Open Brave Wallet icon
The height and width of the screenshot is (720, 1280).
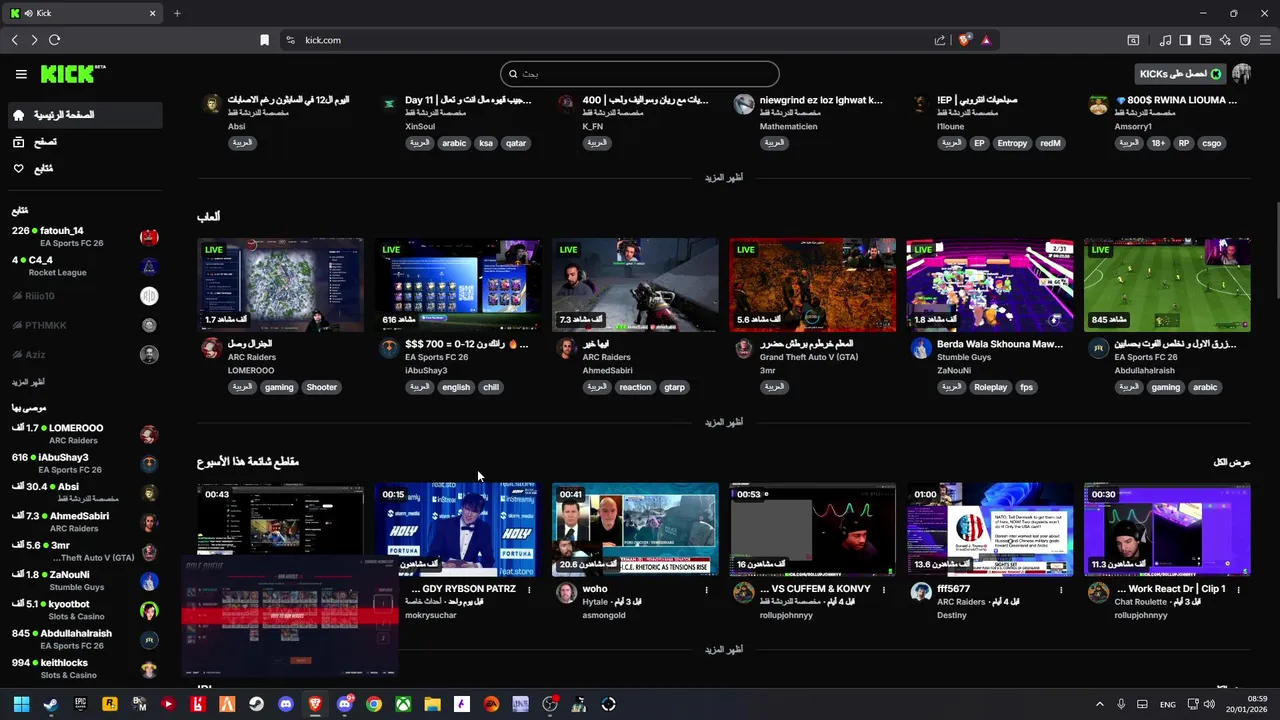coord(1205,40)
